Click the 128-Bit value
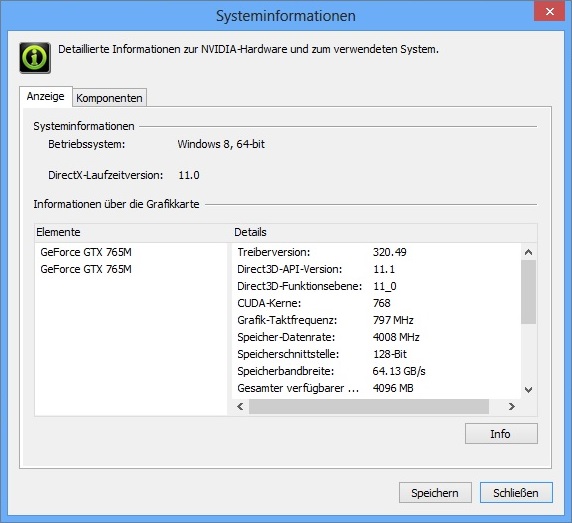 pyautogui.click(x=390, y=354)
